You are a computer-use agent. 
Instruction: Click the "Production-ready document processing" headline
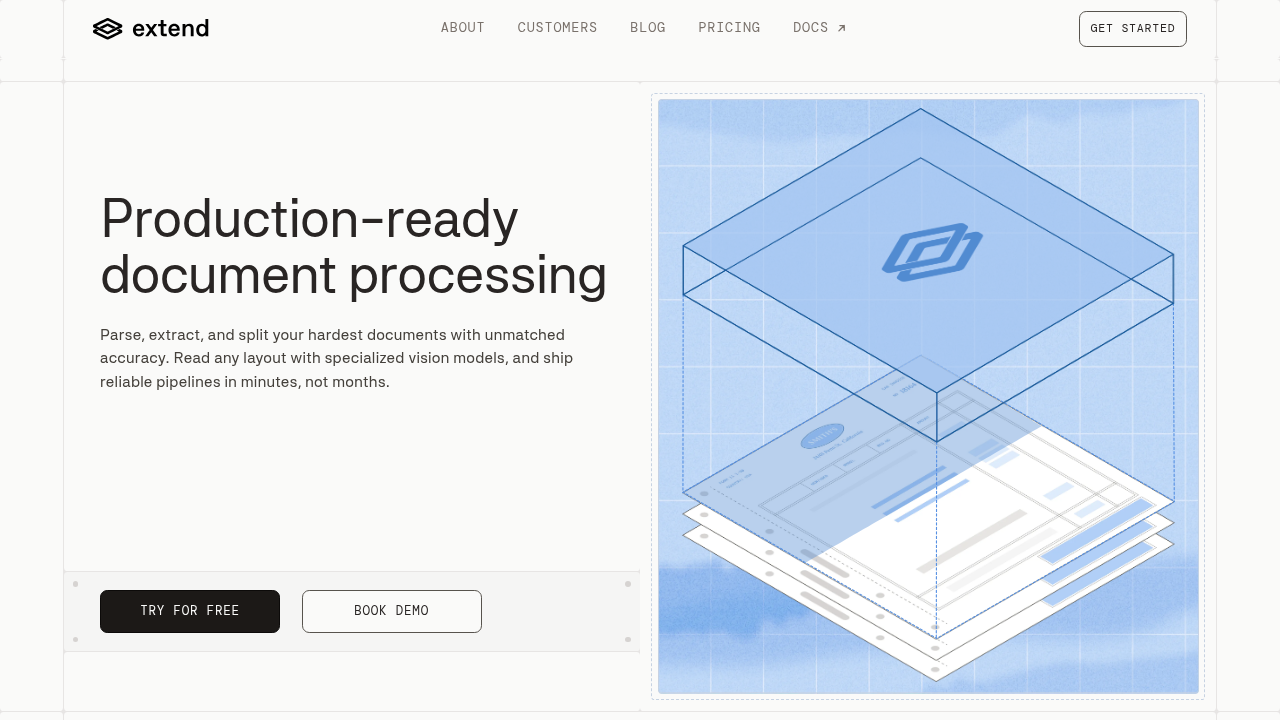[x=354, y=246]
